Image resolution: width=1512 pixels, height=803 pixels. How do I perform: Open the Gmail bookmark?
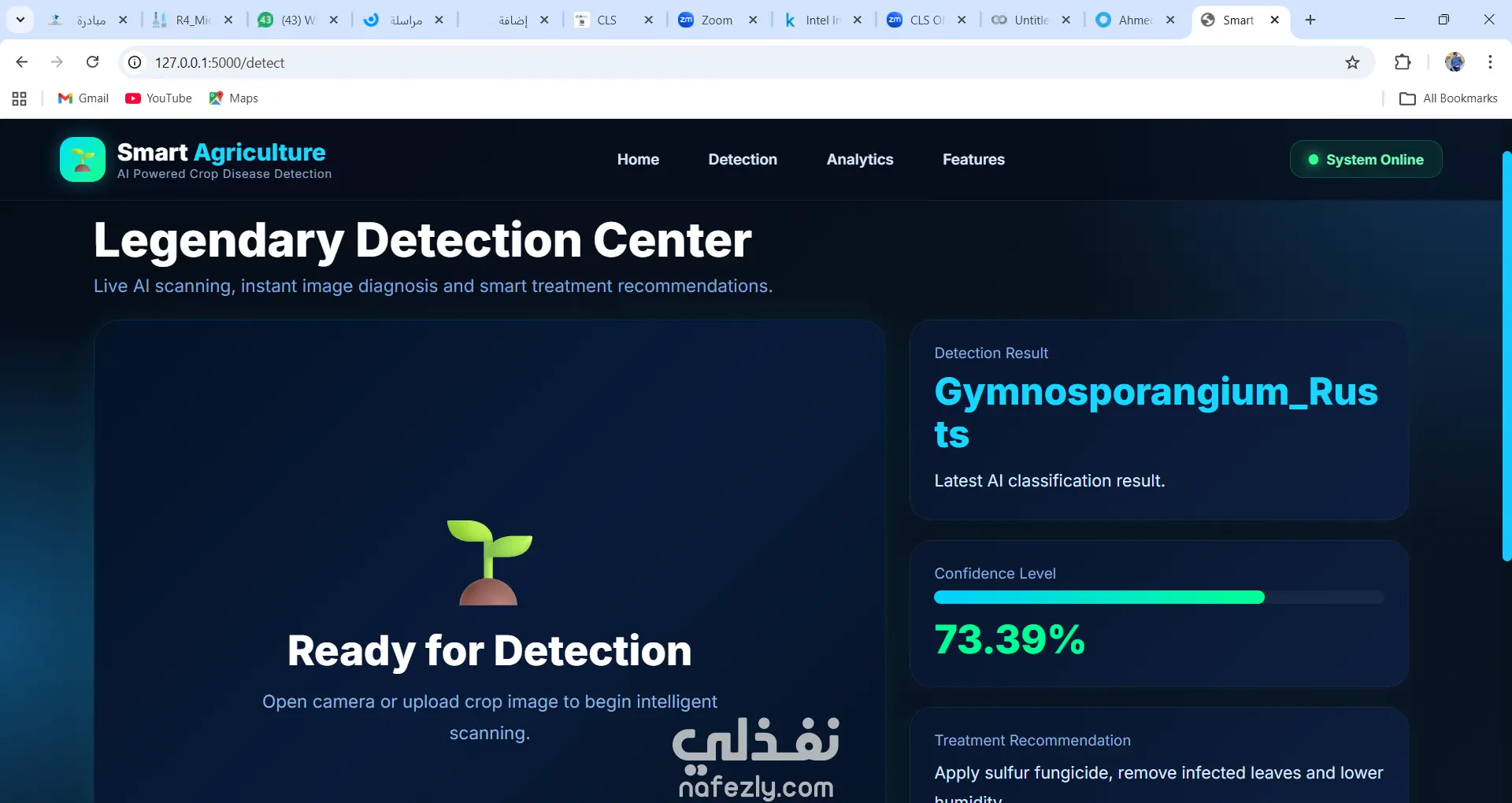[x=83, y=98]
